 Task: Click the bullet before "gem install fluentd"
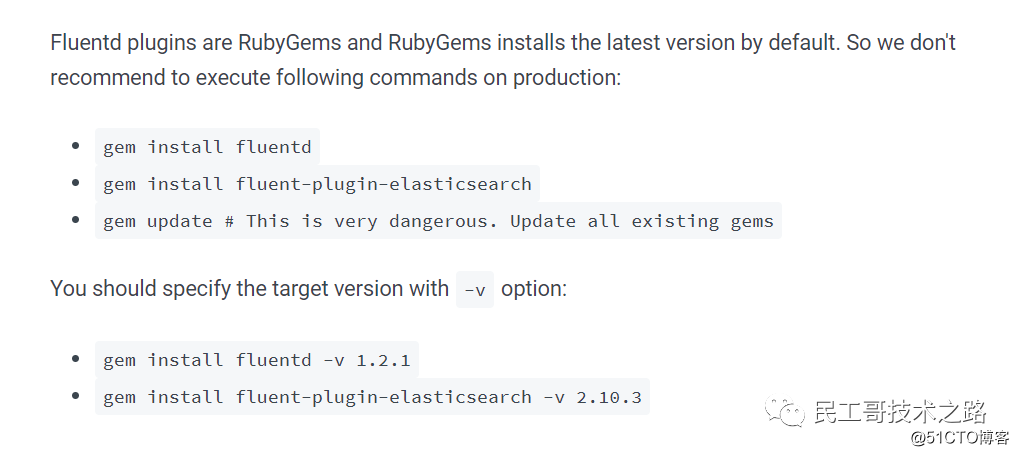point(75,147)
